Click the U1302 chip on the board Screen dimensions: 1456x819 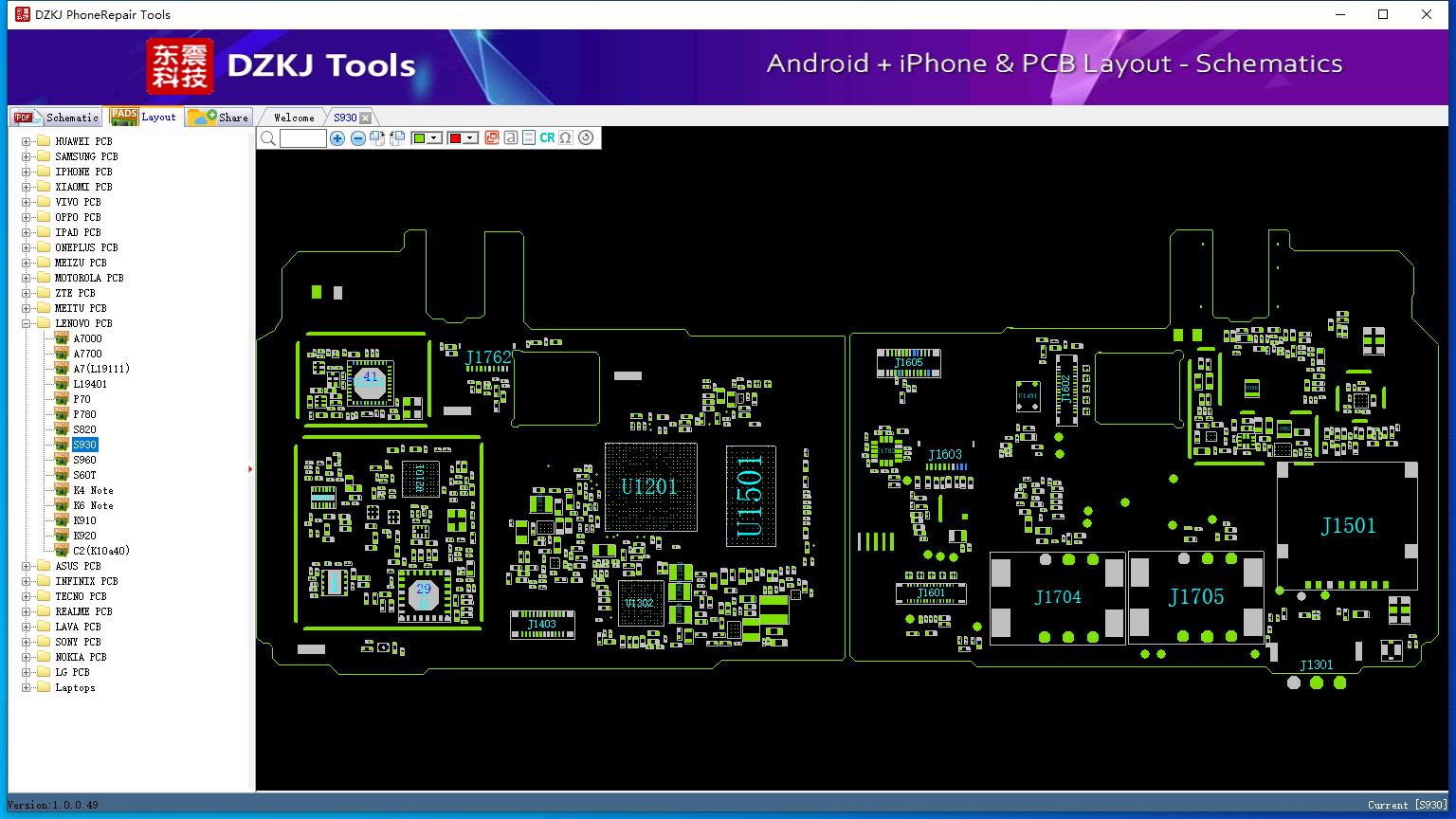pyautogui.click(x=640, y=603)
